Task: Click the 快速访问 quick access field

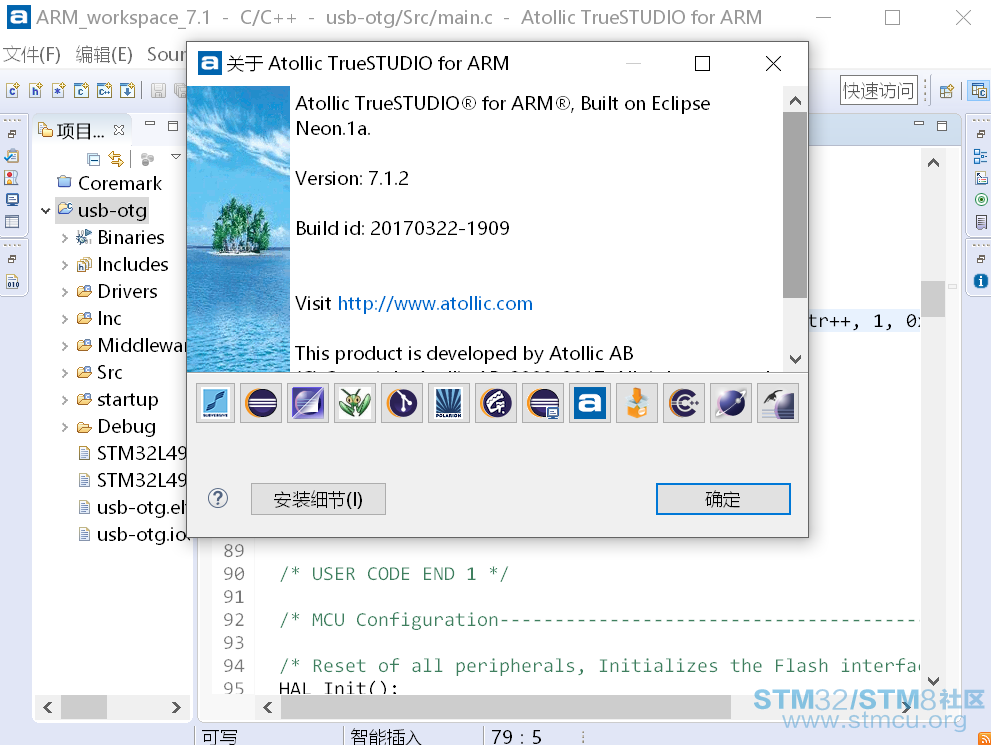Action: click(879, 90)
